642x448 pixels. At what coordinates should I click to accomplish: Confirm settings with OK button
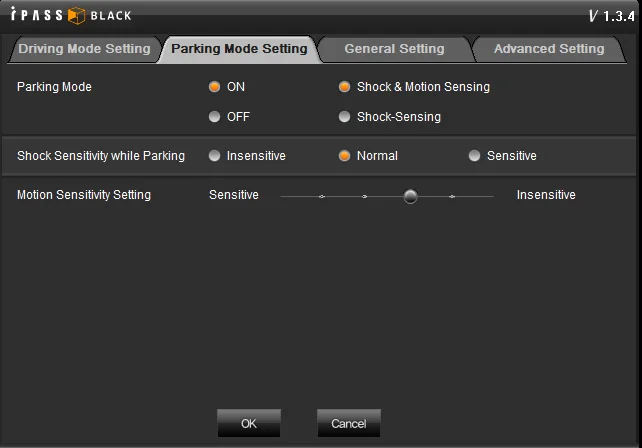[x=249, y=423]
